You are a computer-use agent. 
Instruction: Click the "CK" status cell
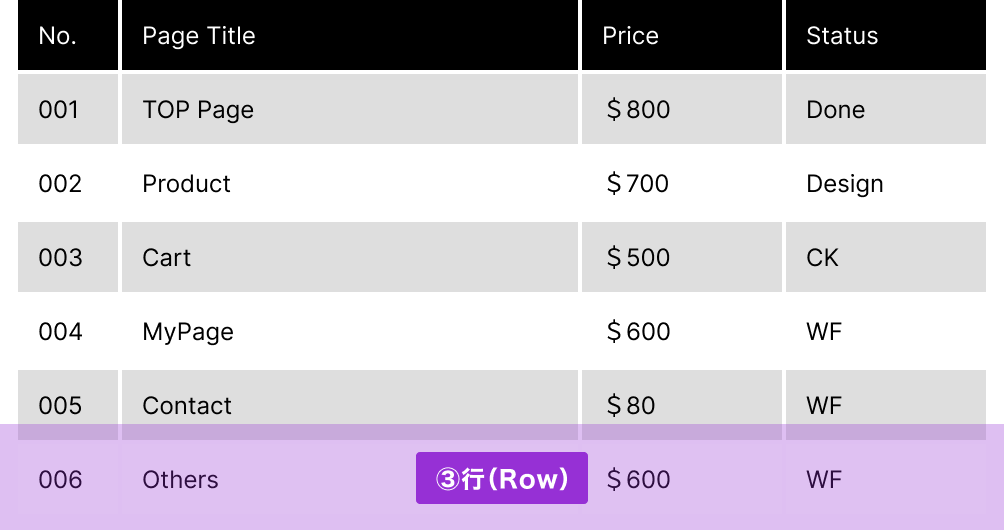point(823,258)
